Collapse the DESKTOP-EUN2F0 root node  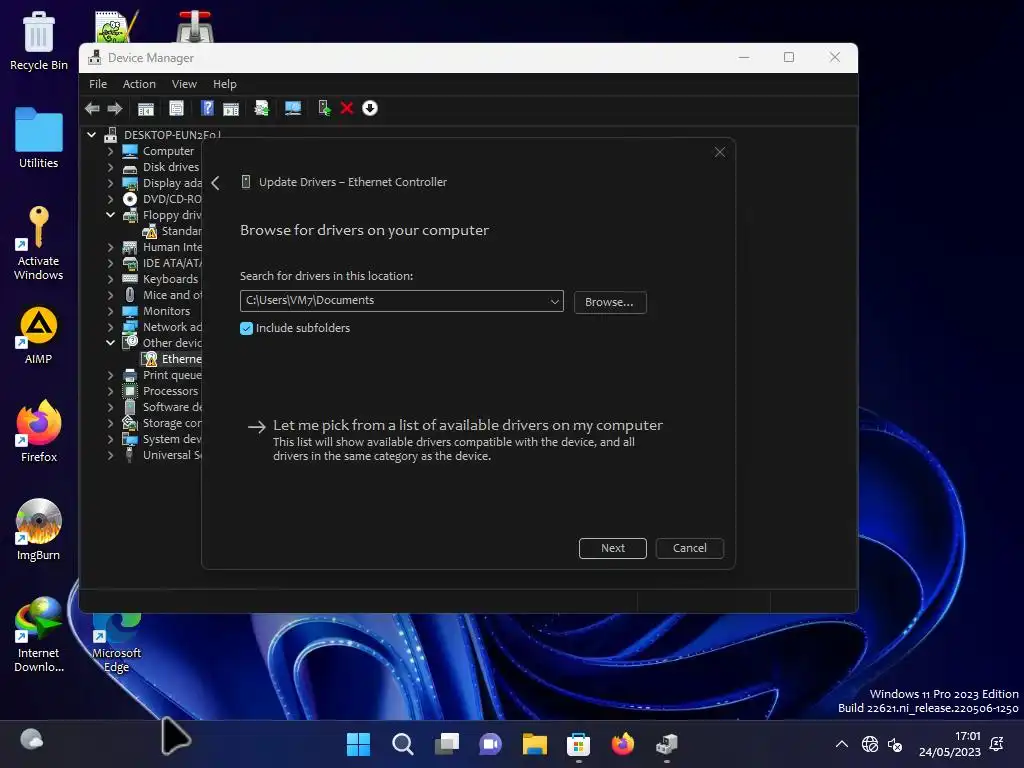click(x=91, y=135)
